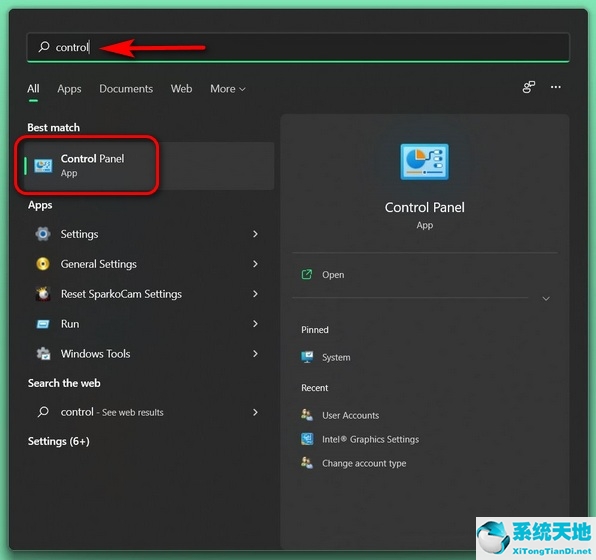Viewport: 596px width, 560px height.
Task: Expand the control web results chevron
Action: 255,412
